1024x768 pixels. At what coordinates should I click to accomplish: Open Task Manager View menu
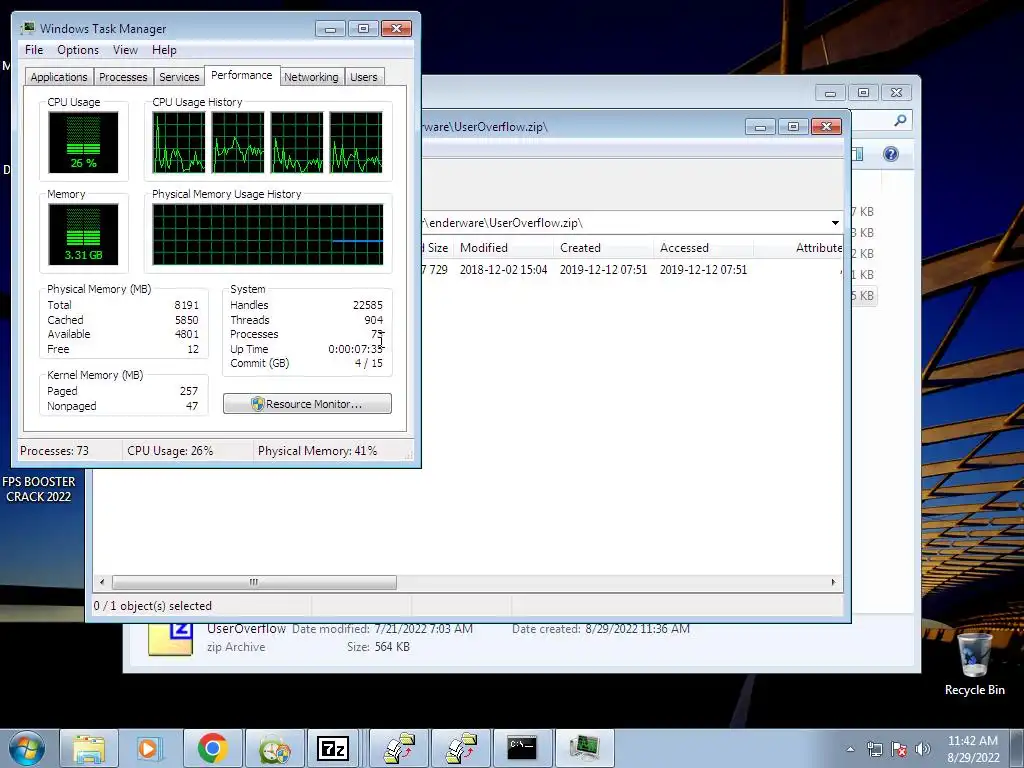pos(125,50)
